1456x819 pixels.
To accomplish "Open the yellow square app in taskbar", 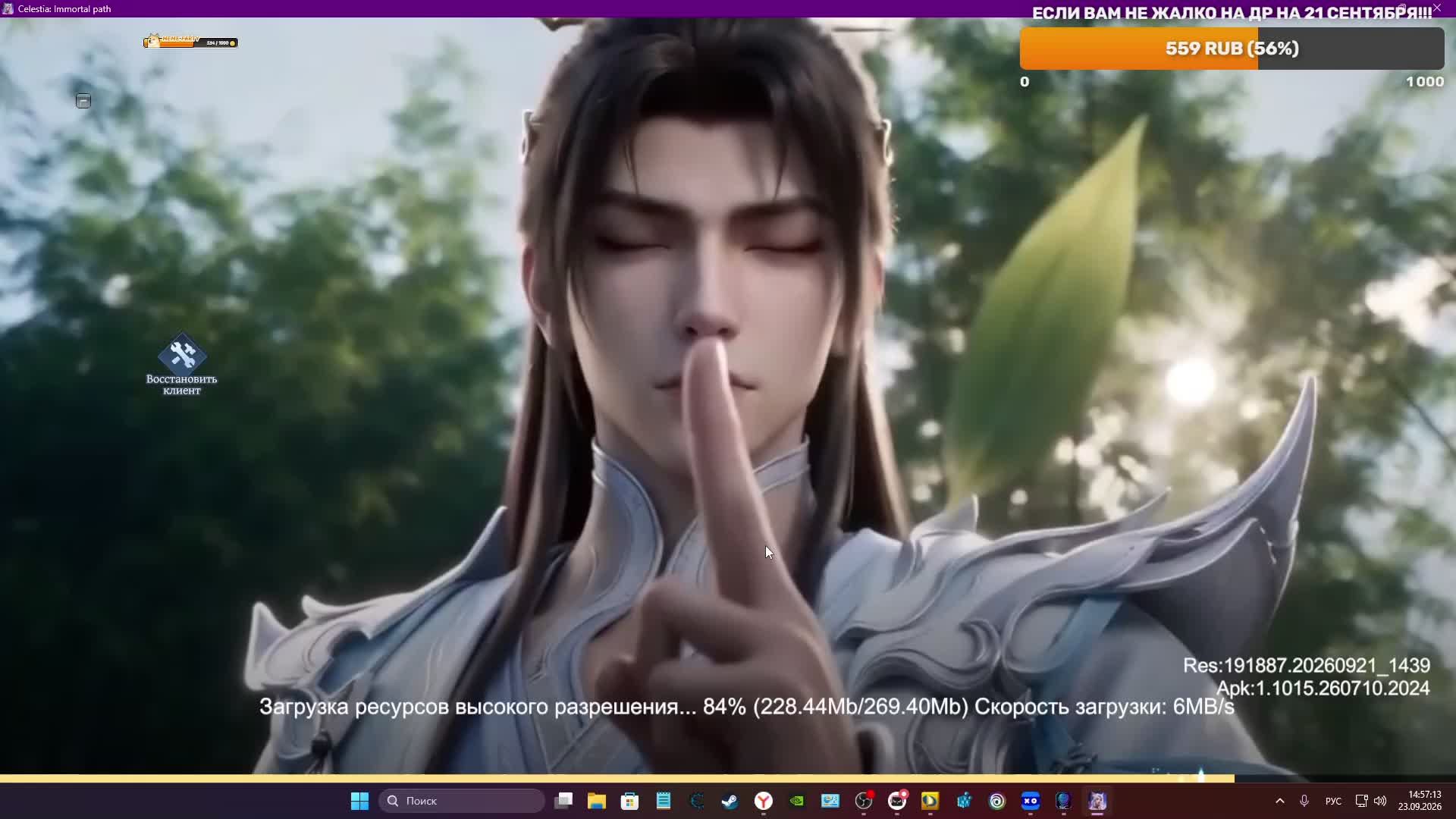I will 930,801.
